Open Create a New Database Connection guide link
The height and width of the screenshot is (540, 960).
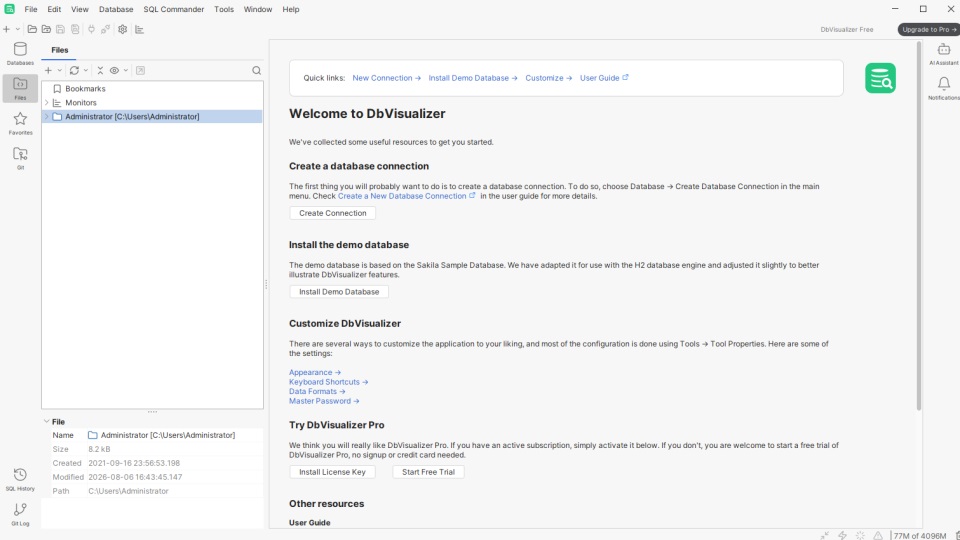[407, 196]
